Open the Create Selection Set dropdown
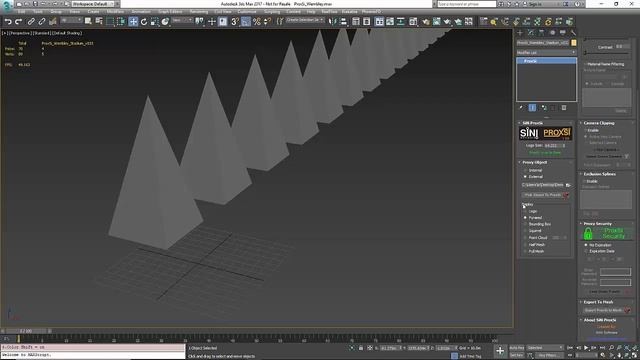 pos(304,20)
